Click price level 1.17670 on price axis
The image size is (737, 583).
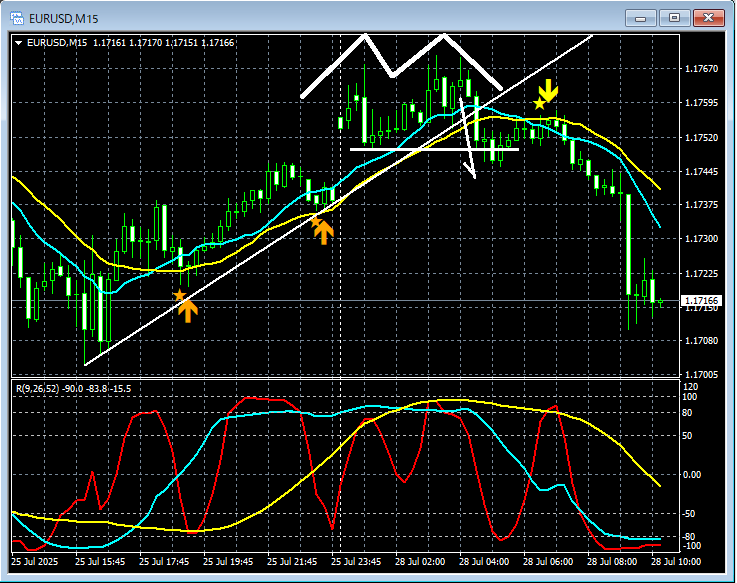pyautogui.click(x=701, y=69)
